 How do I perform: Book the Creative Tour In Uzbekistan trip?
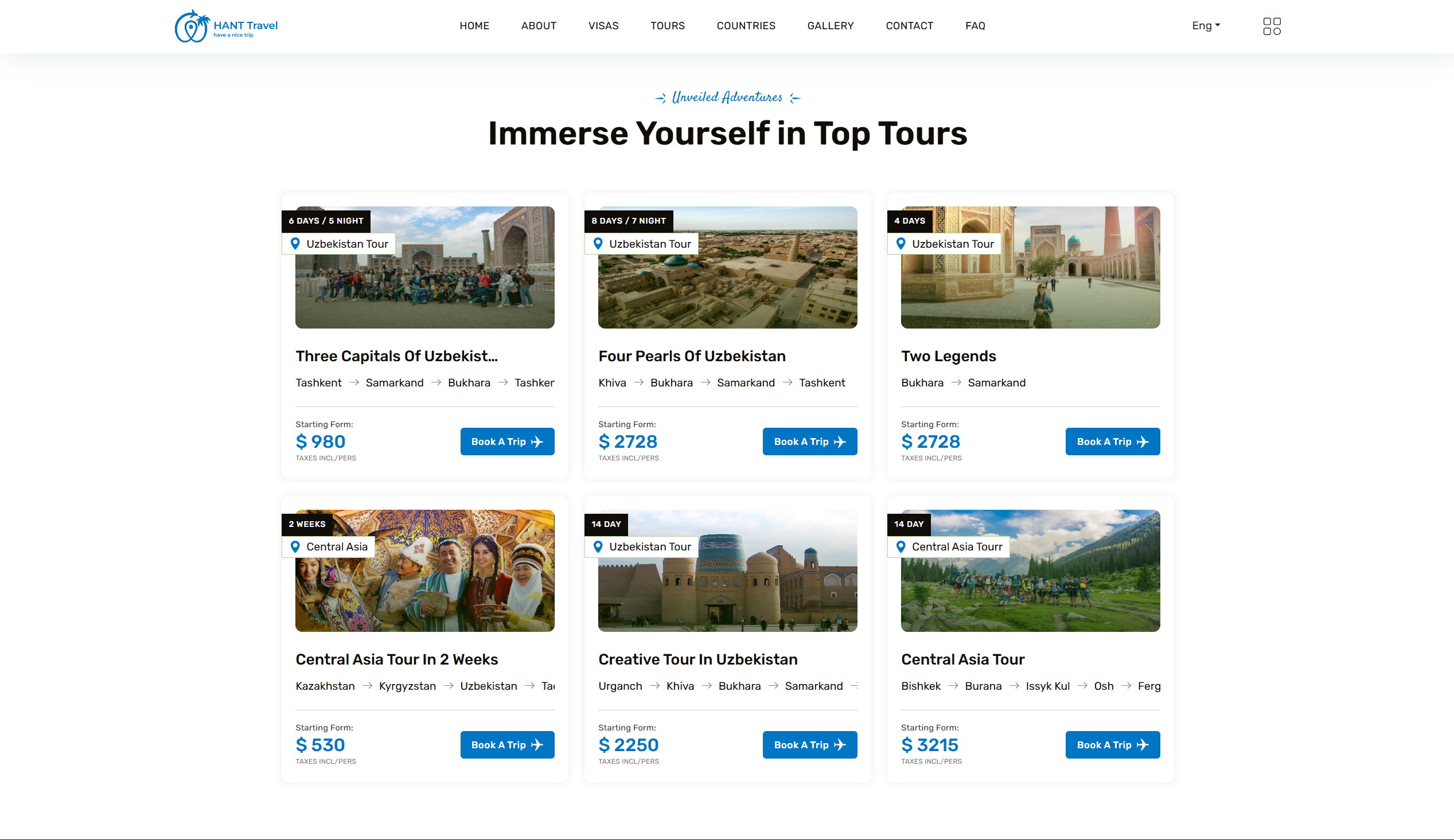click(809, 745)
